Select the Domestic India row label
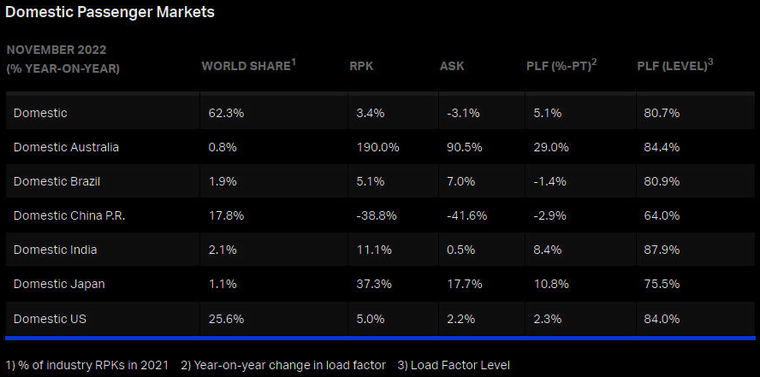 pos(55,250)
